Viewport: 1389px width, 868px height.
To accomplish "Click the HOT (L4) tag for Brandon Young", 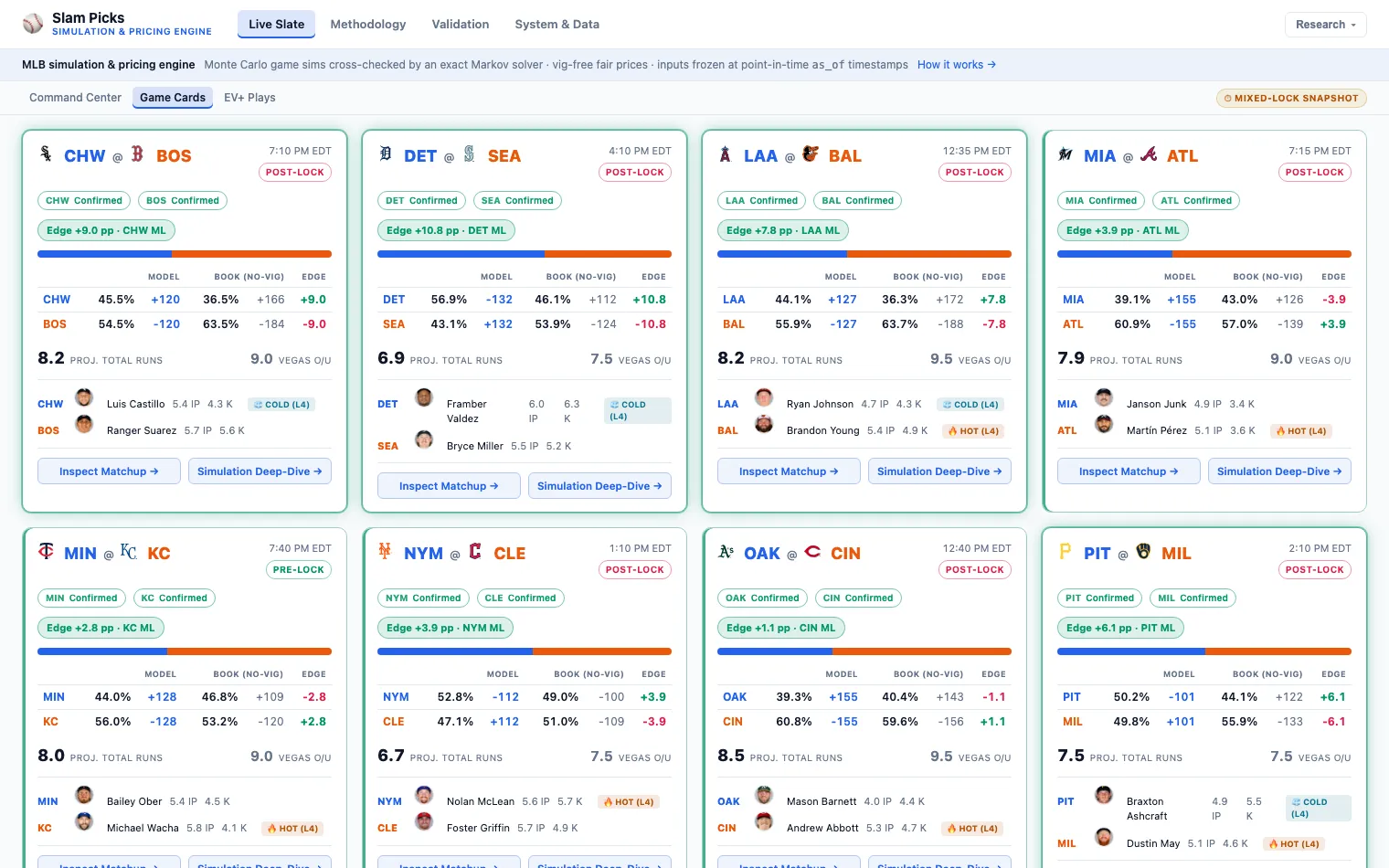I will click(973, 430).
